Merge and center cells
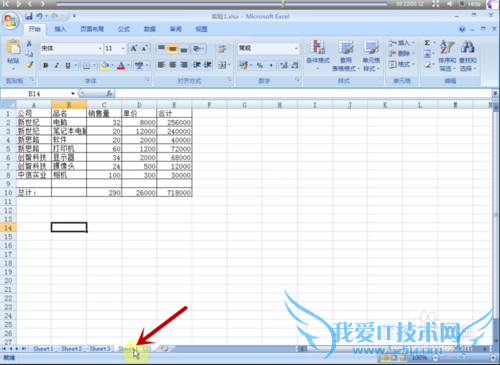This screenshot has height=365, width=500. (222, 65)
